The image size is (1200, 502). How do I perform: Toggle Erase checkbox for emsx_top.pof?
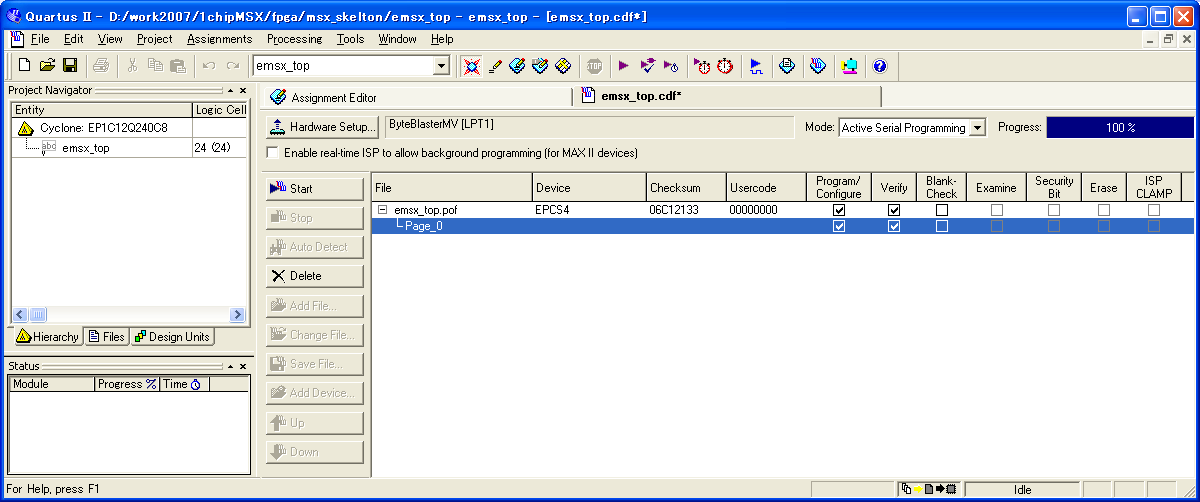[x=1104, y=211]
